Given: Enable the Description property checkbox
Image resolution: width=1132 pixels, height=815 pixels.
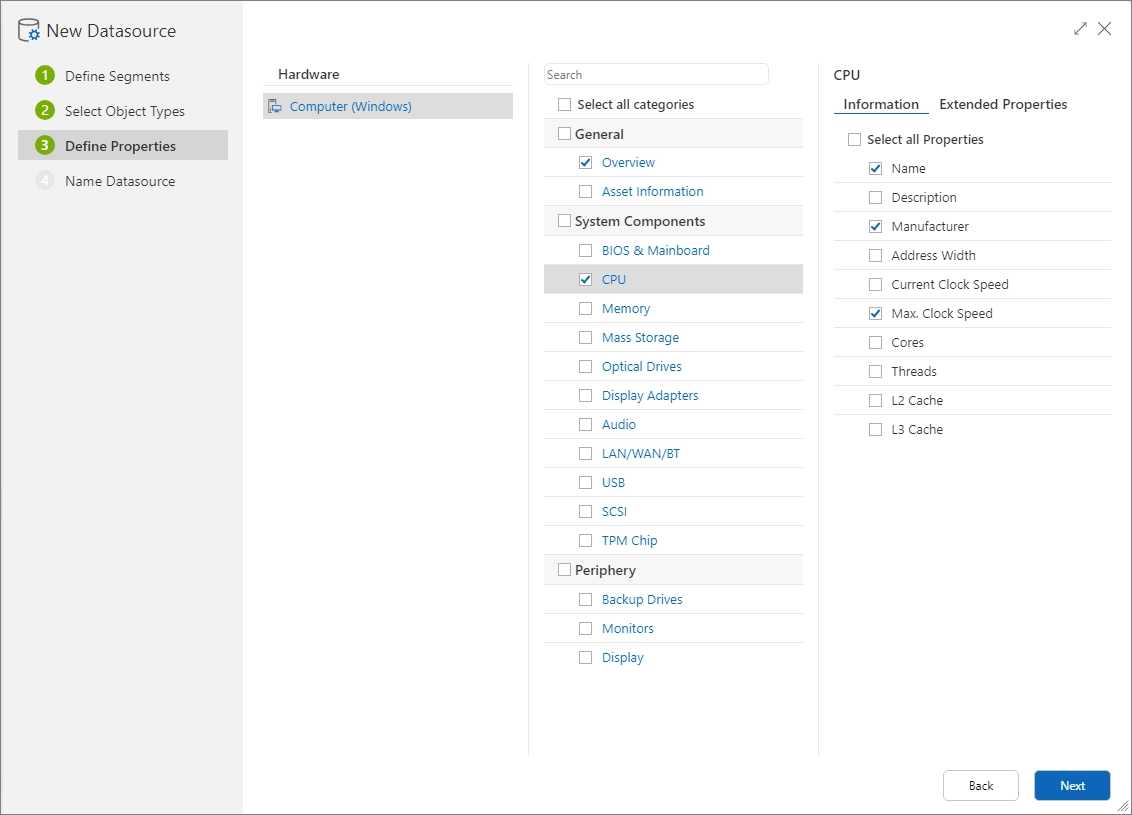Looking at the screenshot, I should [875, 197].
